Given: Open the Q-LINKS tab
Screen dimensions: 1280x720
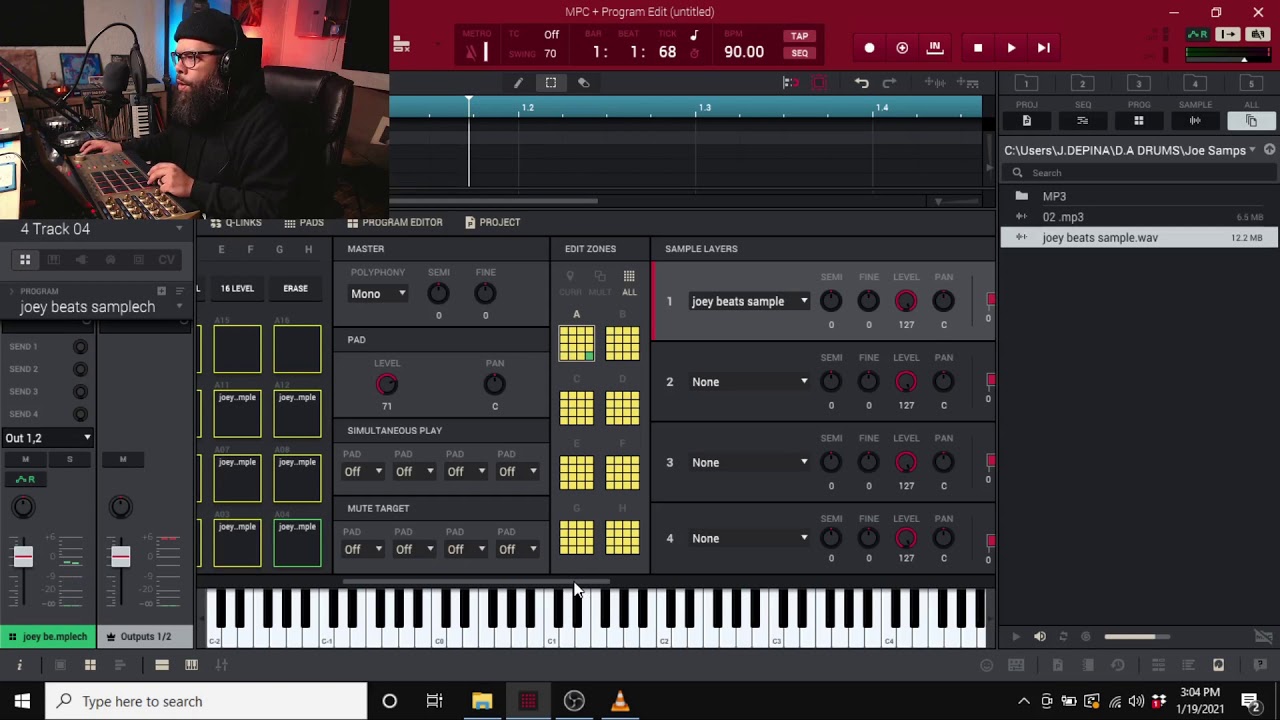Looking at the screenshot, I should pyautogui.click(x=236, y=222).
